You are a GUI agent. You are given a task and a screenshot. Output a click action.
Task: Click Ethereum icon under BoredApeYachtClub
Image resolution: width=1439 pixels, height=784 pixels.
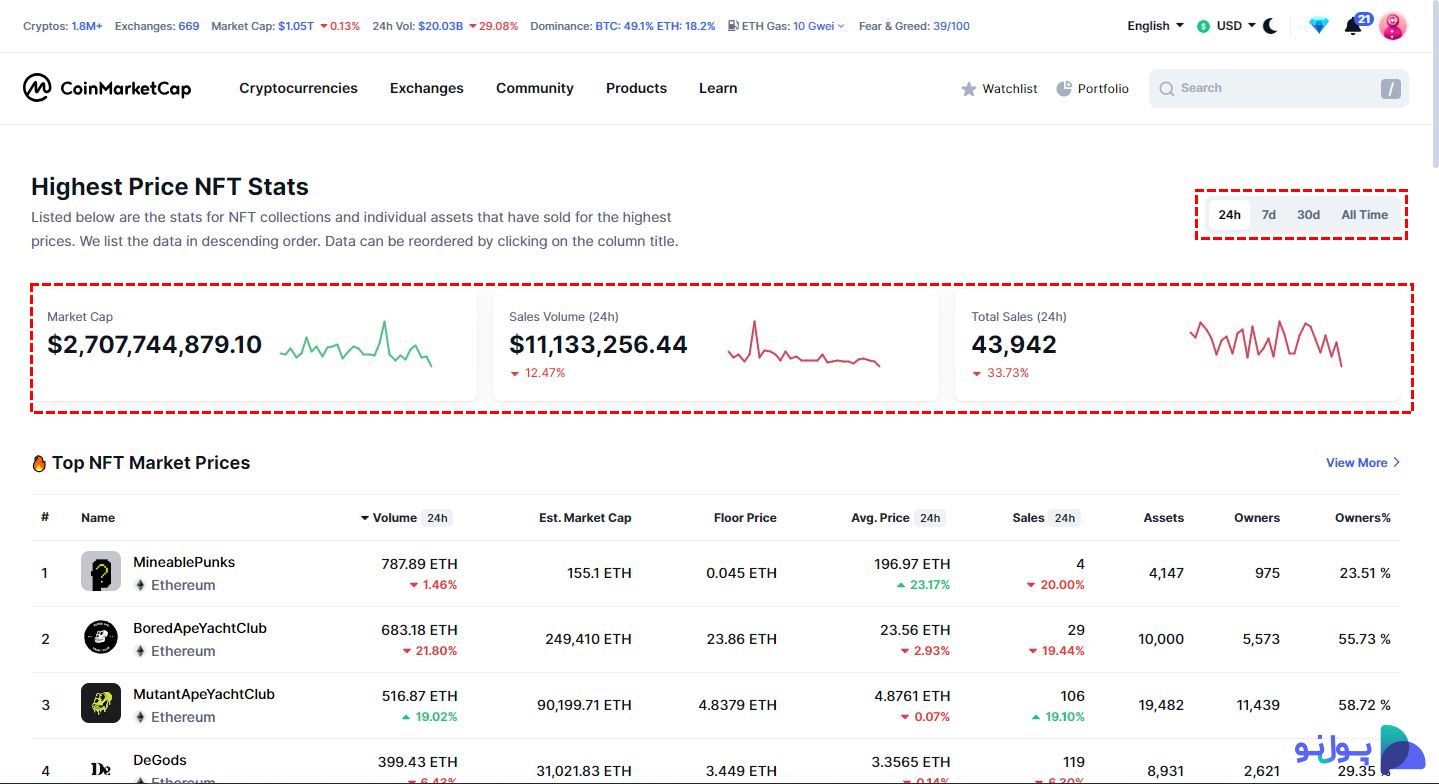[x=140, y=651]
